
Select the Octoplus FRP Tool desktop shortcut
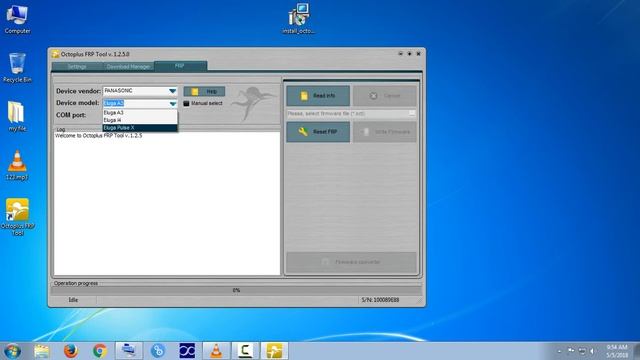point(17,217)
